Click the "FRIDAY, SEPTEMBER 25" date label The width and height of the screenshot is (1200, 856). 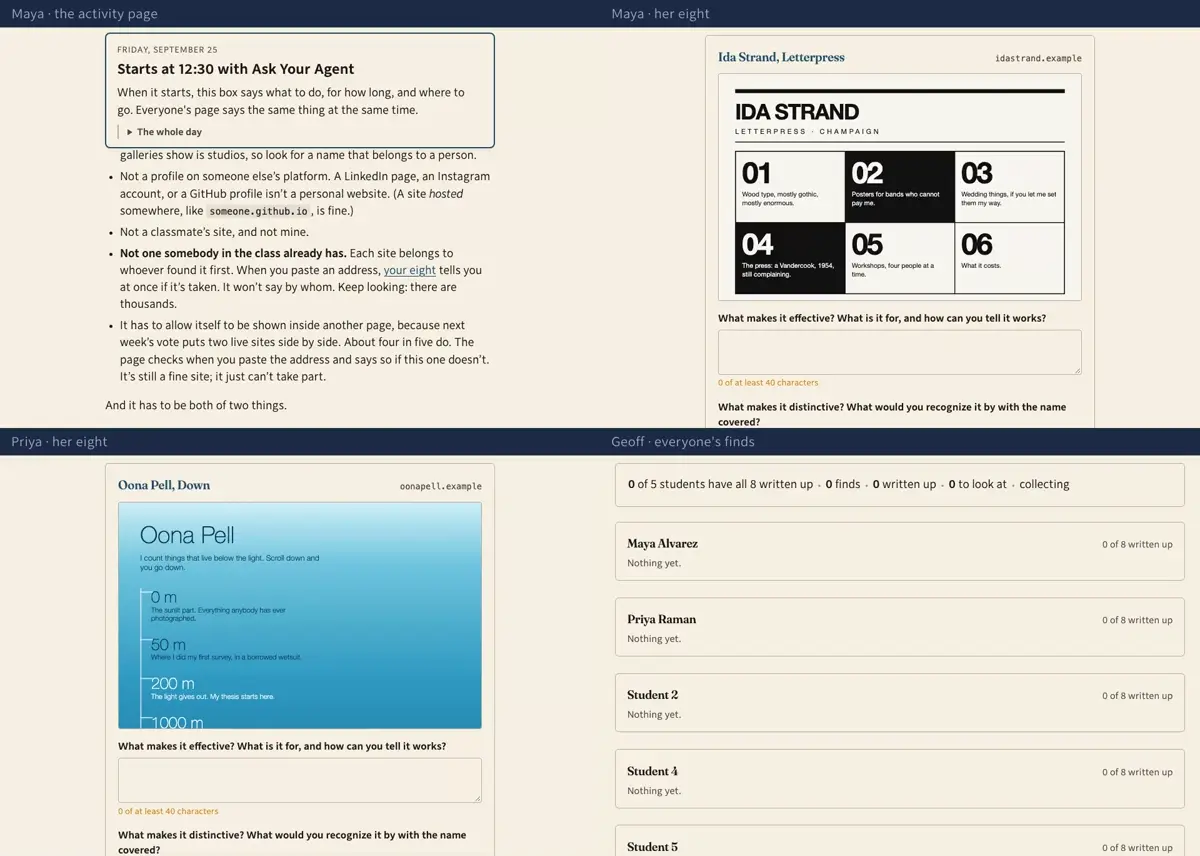(x=167, y=49)
